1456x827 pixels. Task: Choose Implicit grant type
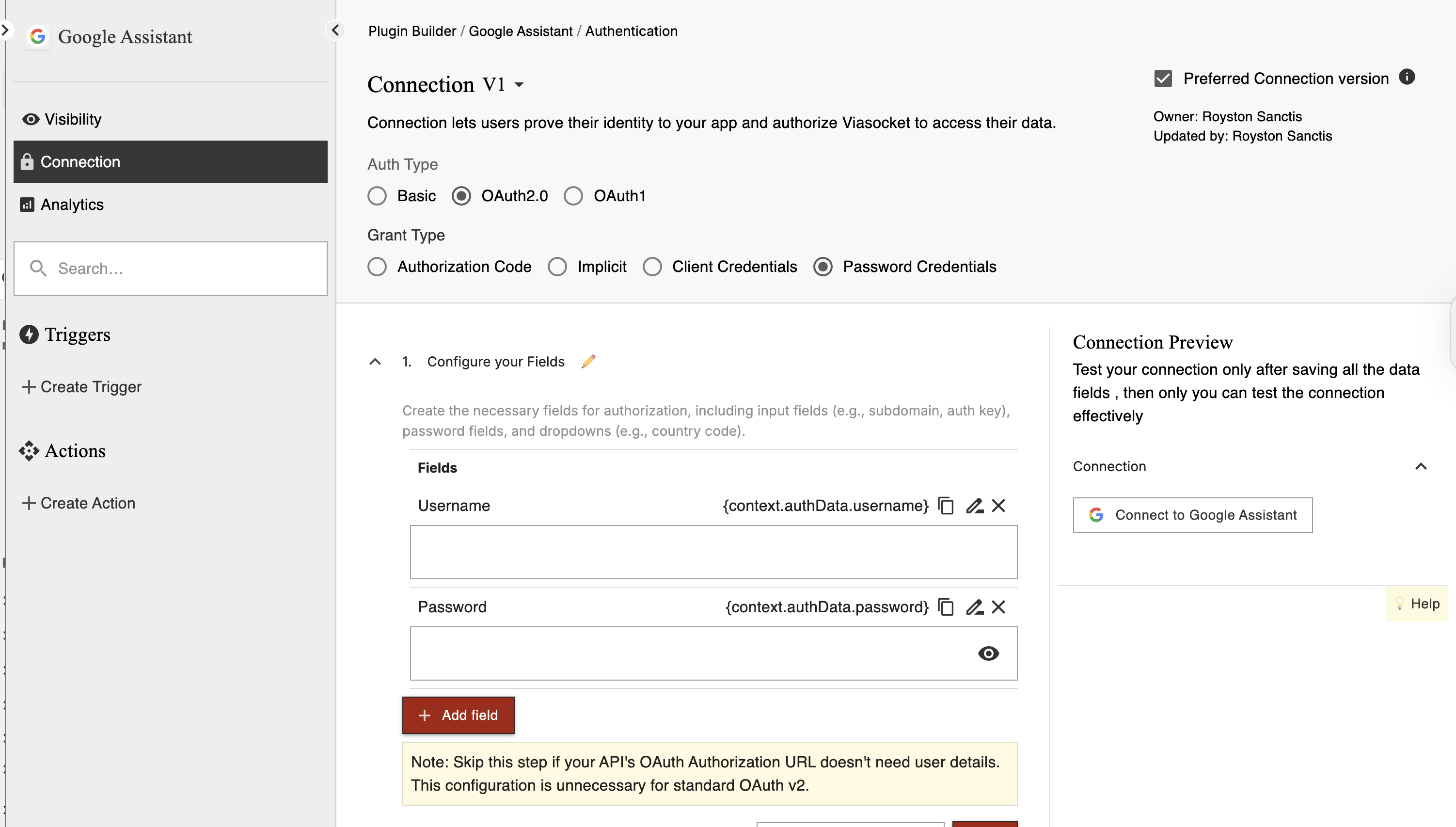click(x=557, y=267)
